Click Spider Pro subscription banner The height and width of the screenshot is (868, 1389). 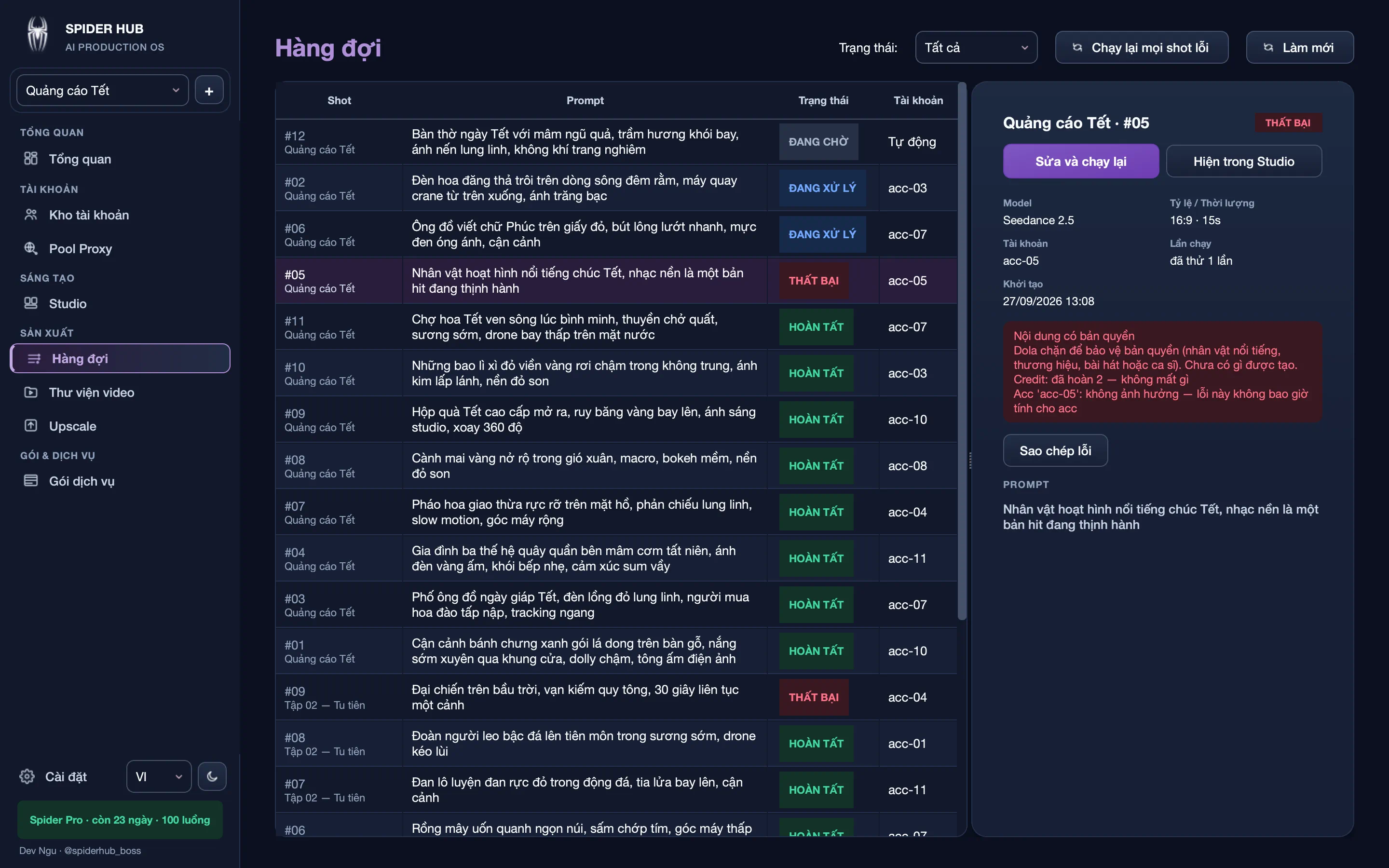[x=120, y=819]
